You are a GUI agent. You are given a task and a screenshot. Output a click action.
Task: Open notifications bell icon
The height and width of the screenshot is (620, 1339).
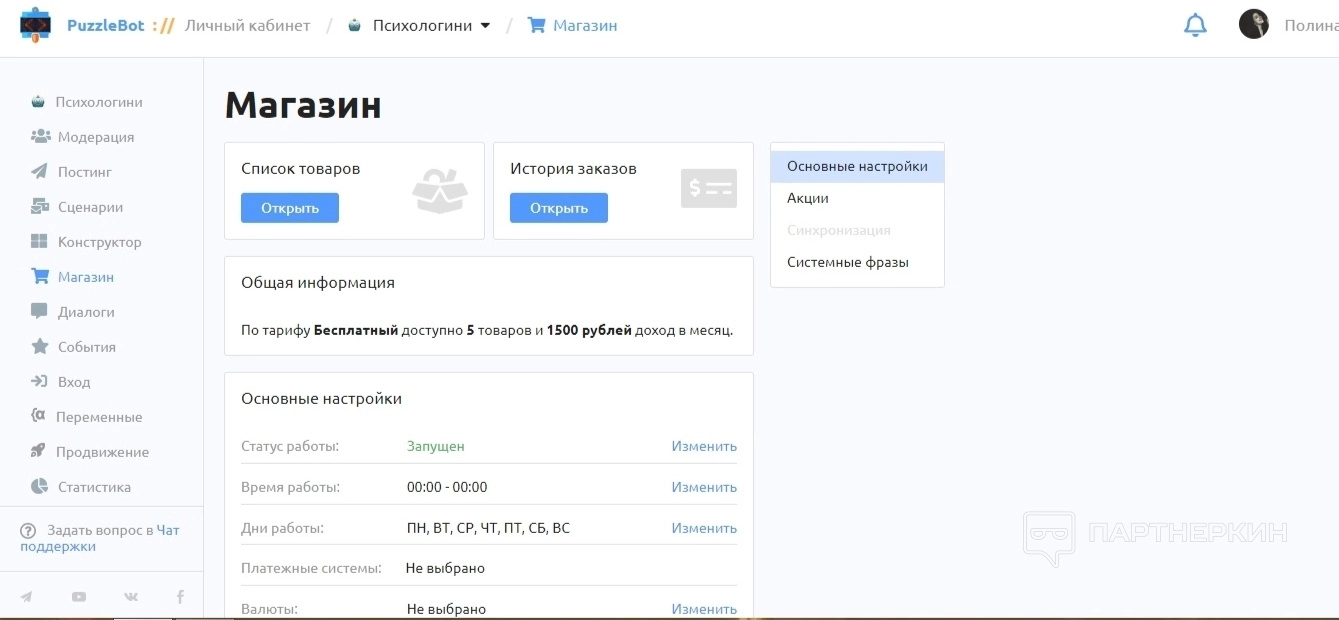point(1195,25)
